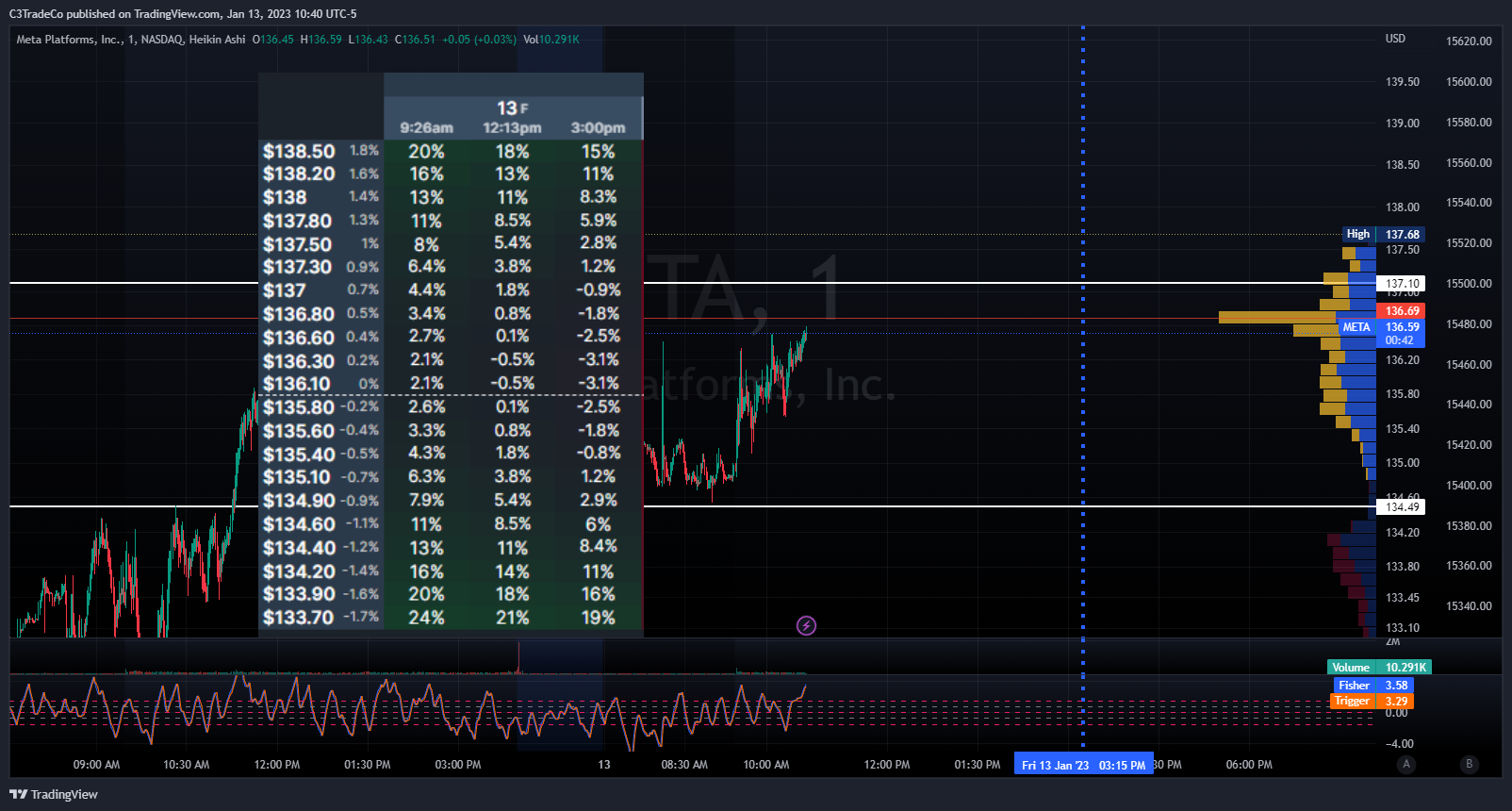Click the 10:30 AM time axis label
Image resolution: width=1512 pixels, height=811 pixels.
(x=187, y=765)
